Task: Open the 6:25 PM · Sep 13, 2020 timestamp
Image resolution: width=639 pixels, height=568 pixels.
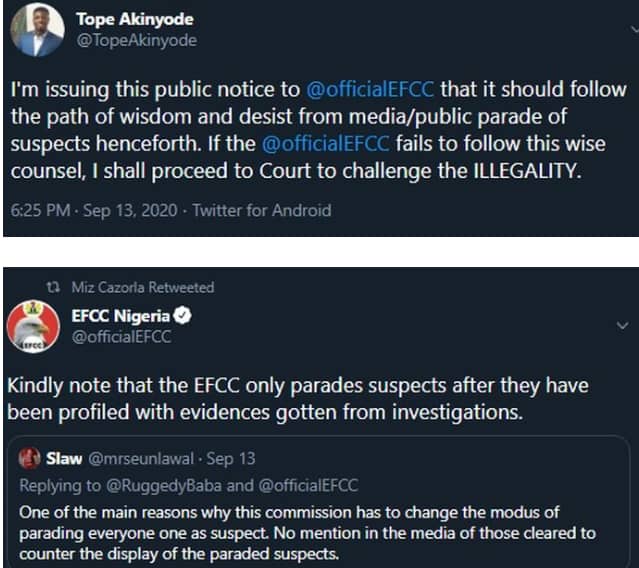Action: pos(97,211)
